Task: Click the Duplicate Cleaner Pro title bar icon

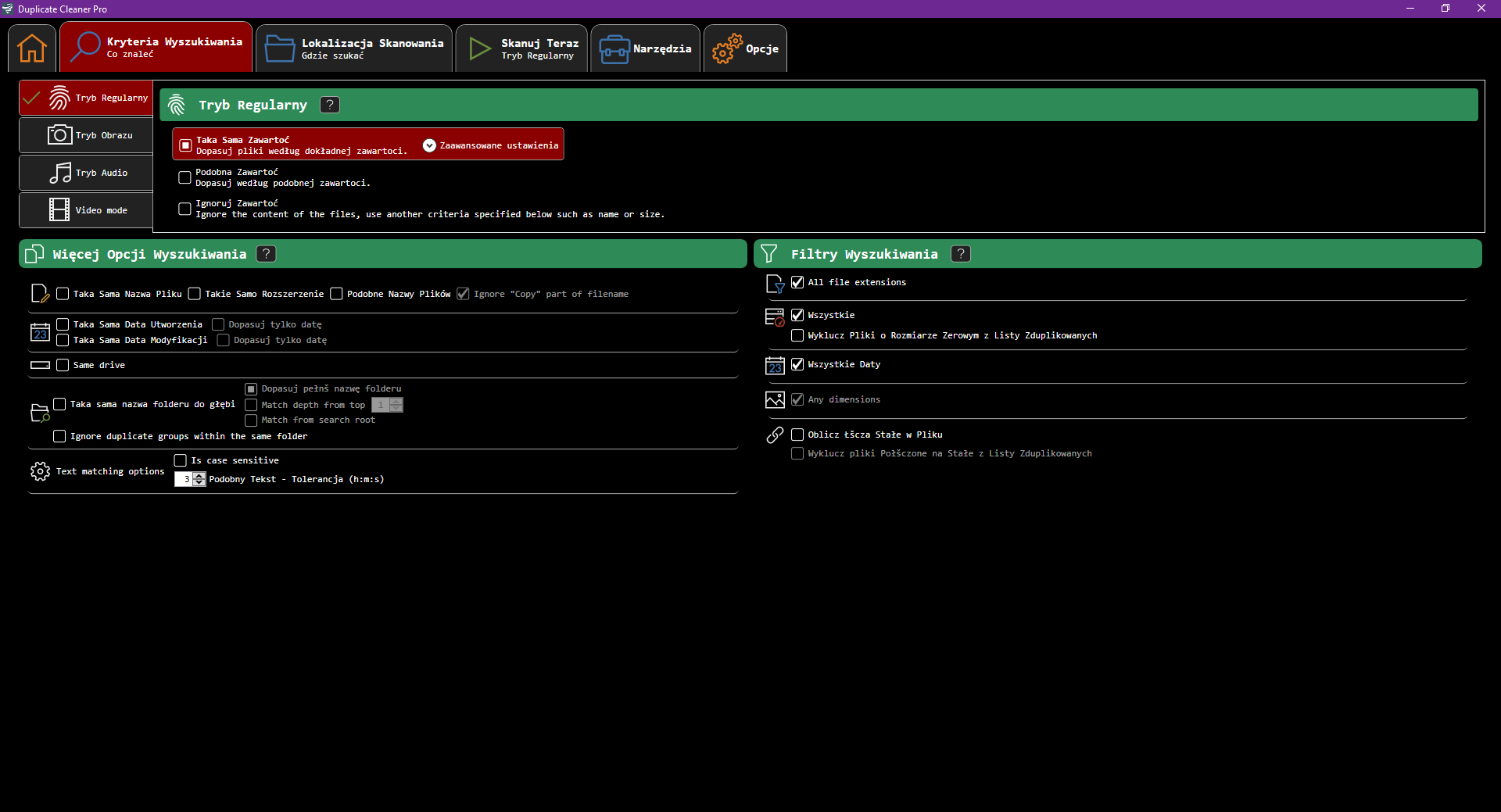Action: click(8, 9)
